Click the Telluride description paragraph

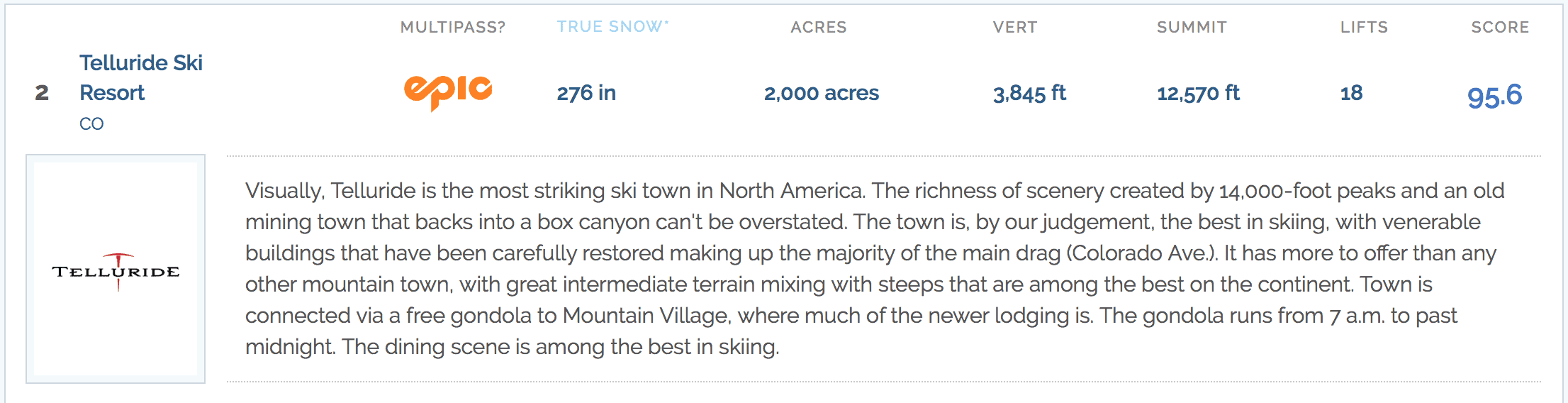[875, 268]
